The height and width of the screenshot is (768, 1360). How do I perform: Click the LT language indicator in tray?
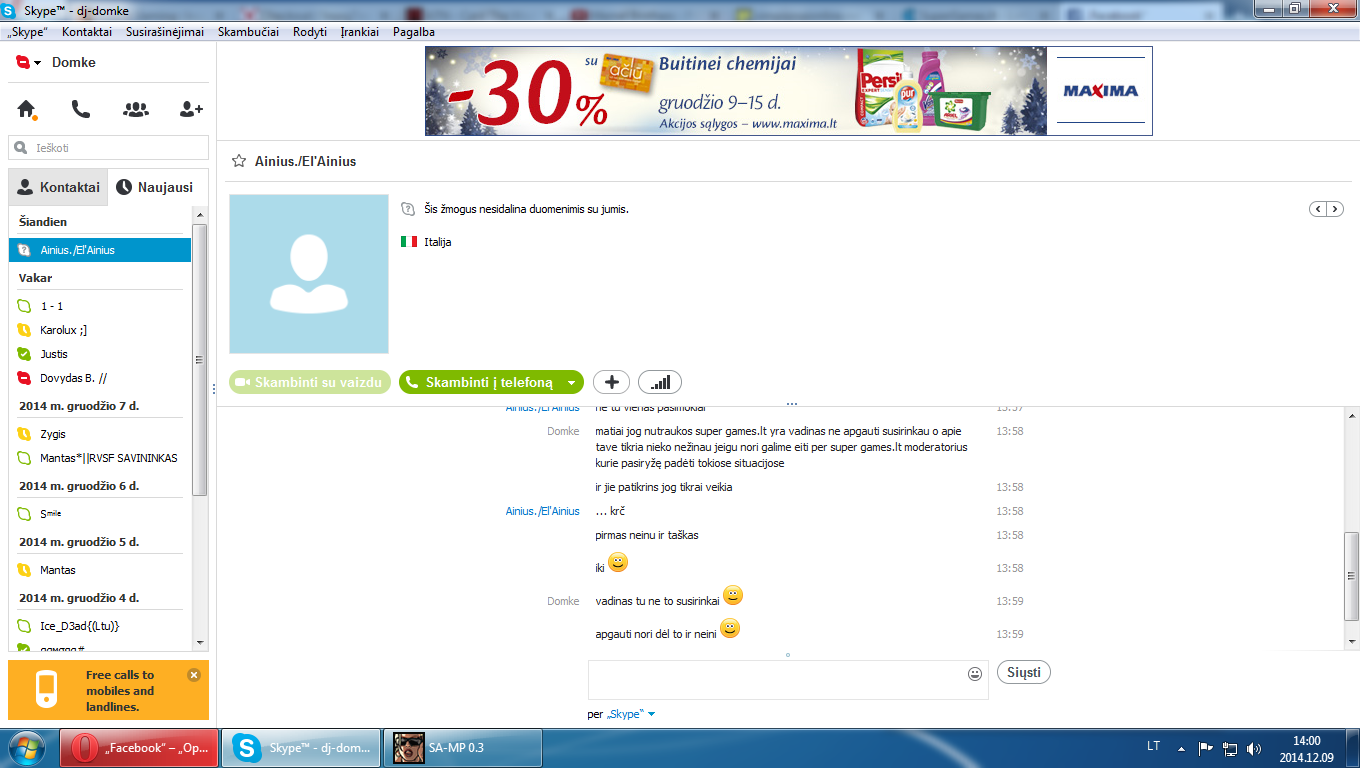(x=1153, y=747)
